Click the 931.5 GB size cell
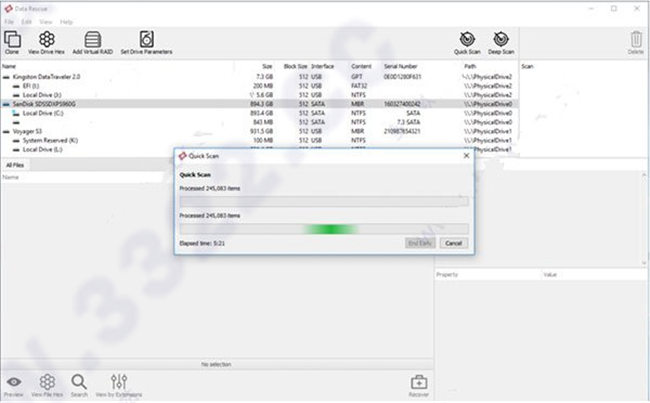The width and height of the screenshot is (650, 403). pos(262,131)
